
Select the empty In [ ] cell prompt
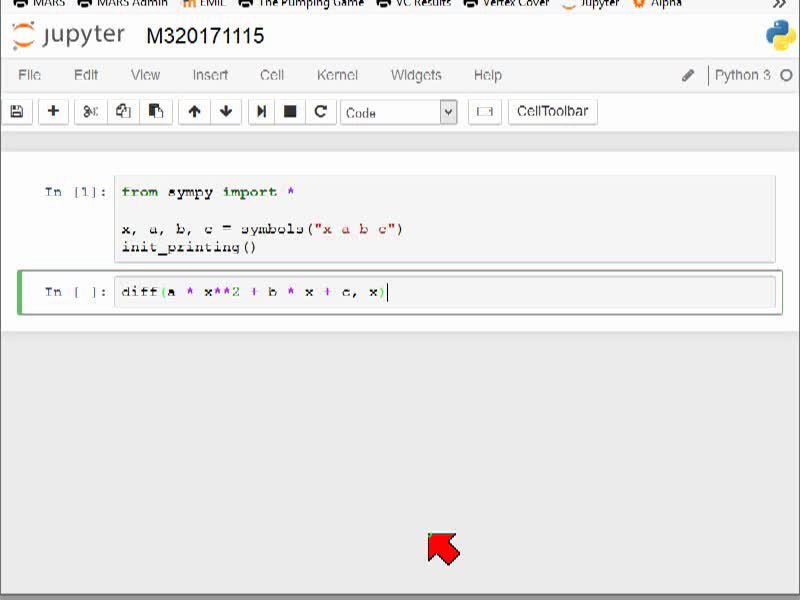click(75, 292)
